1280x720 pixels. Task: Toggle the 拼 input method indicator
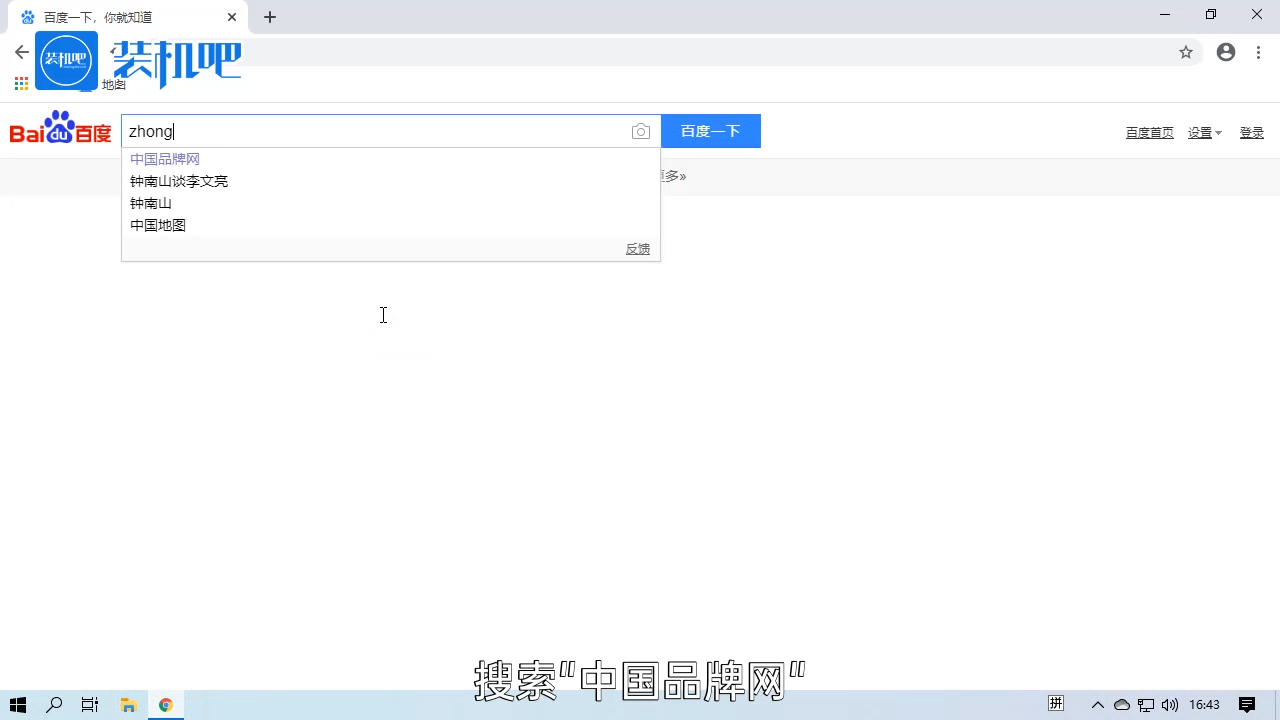click(1056, 704)
